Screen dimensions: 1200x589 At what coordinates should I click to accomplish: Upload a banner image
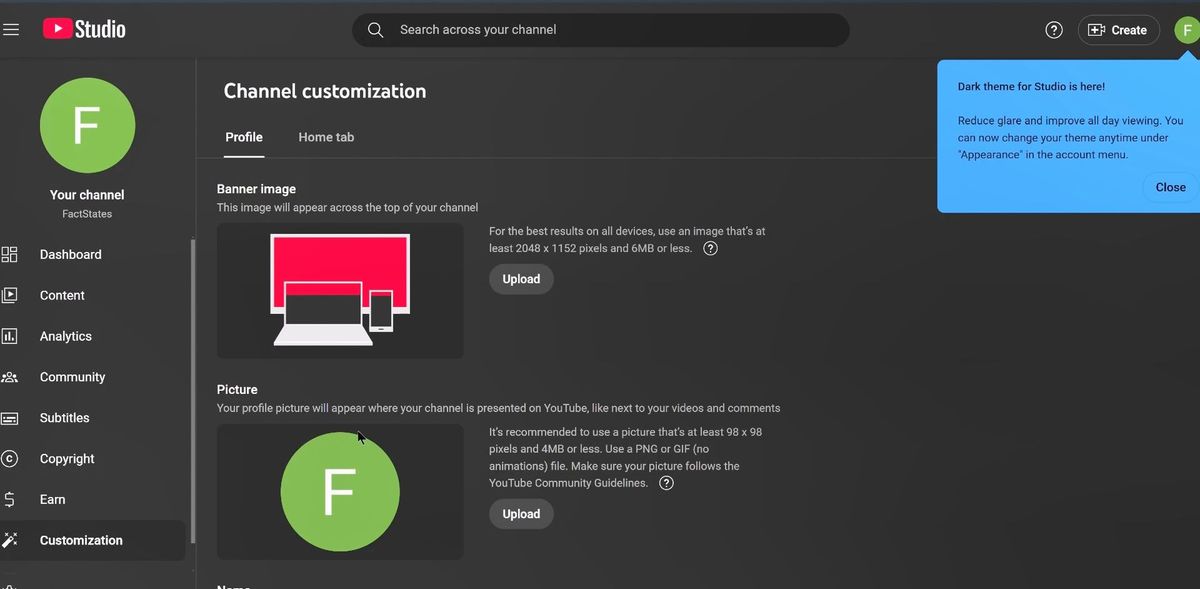point(521,279)
